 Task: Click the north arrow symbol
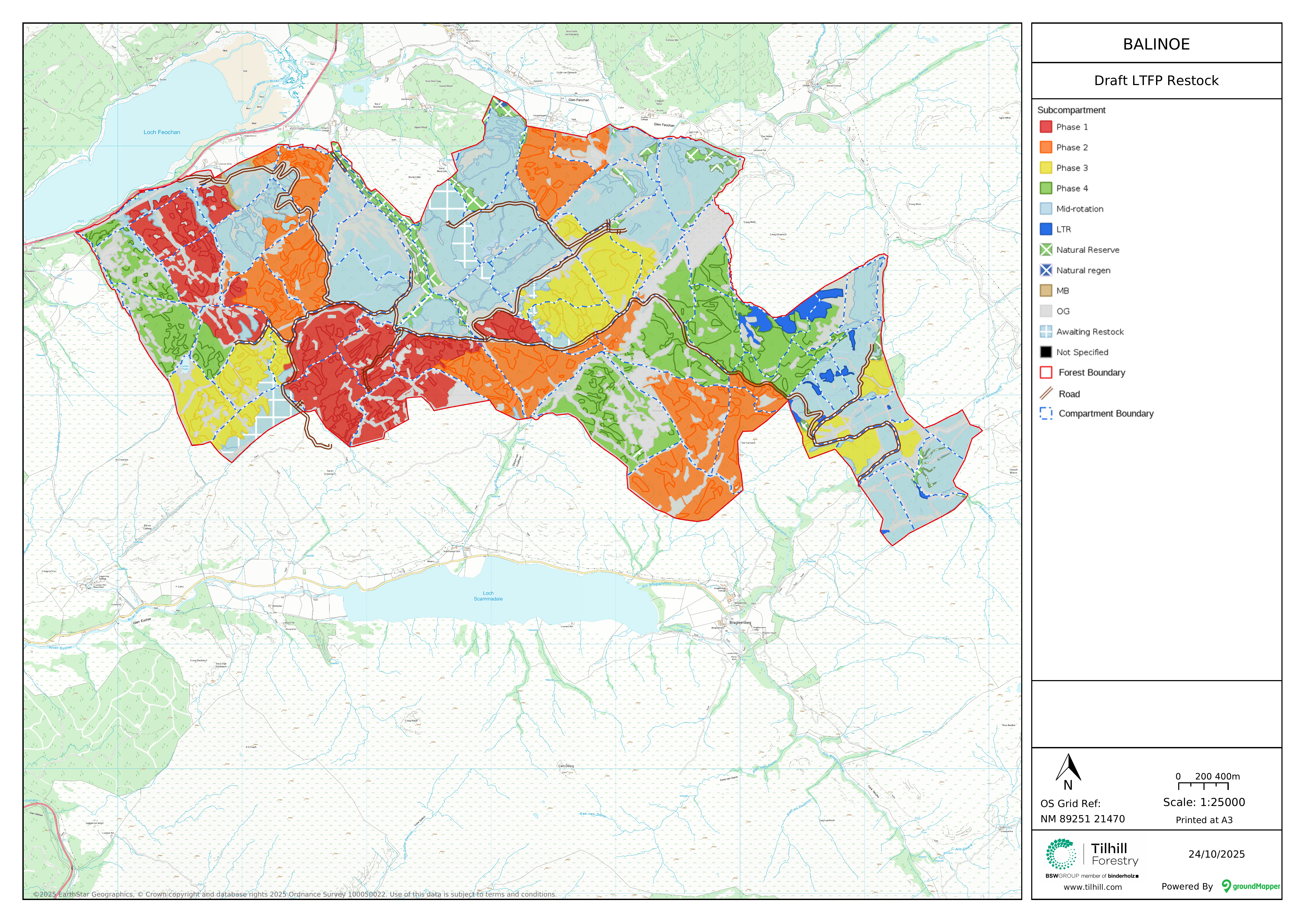click(1068, 769)
